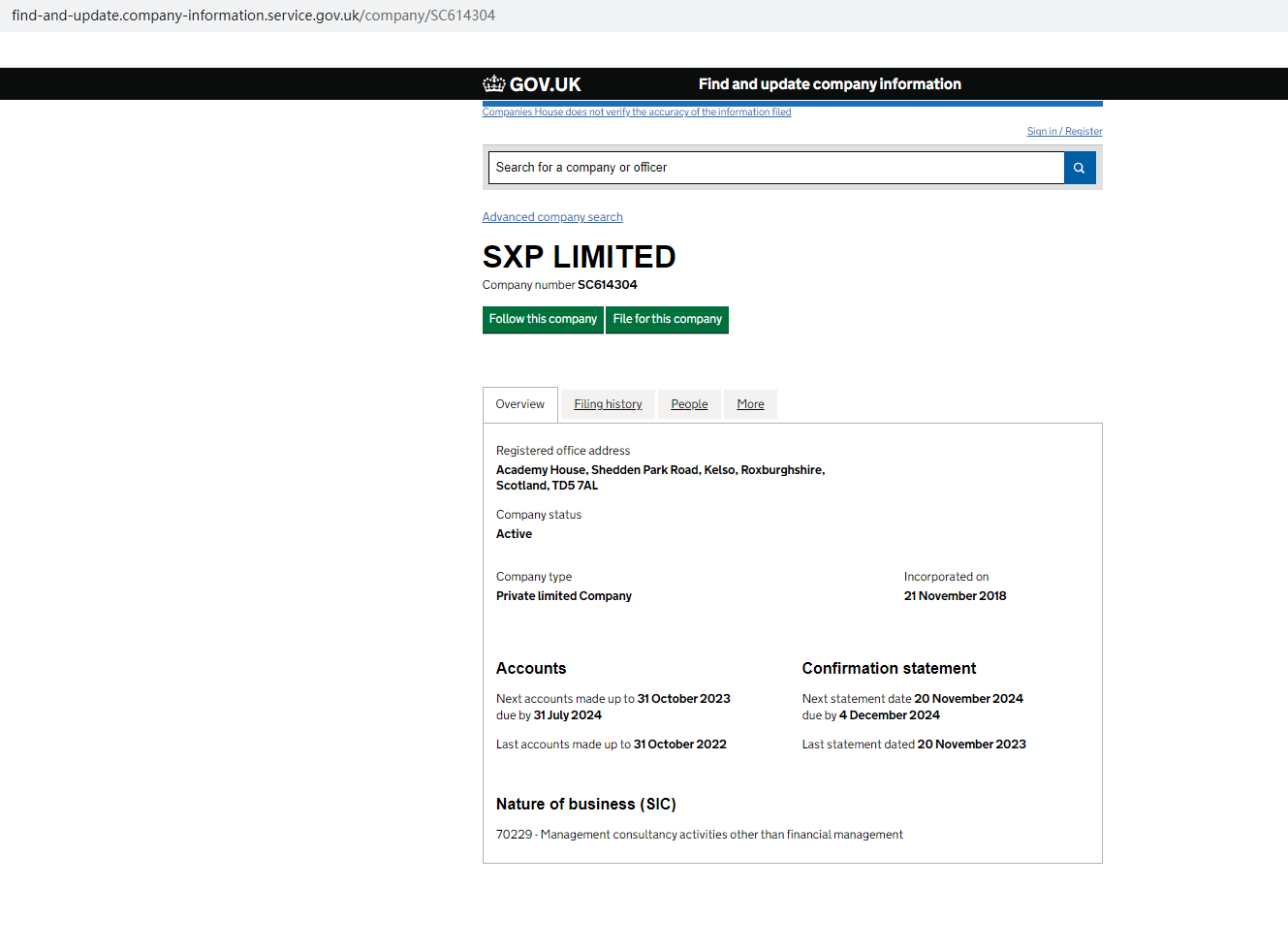Click the Follow this company button

543,319
